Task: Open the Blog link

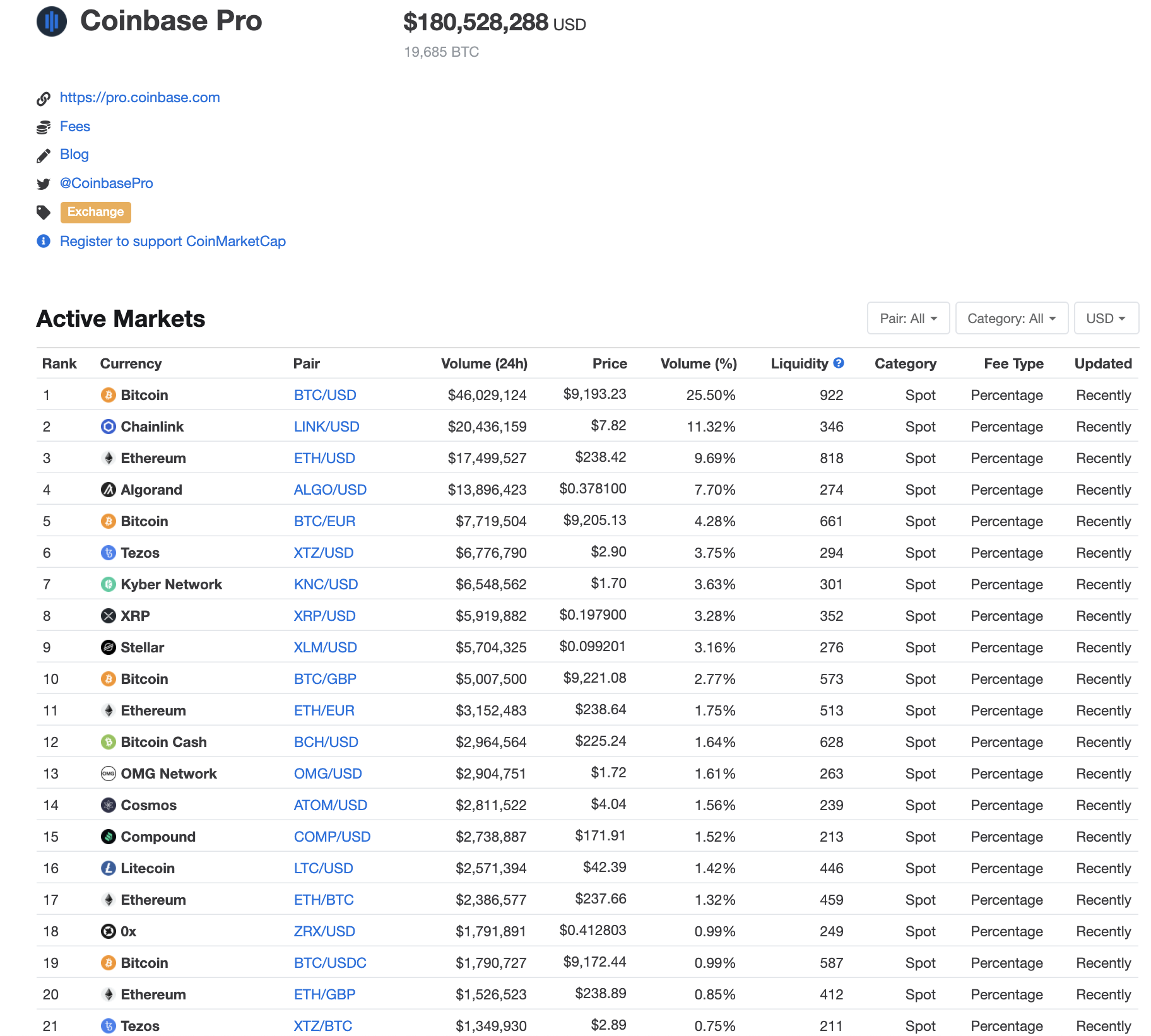Action: coord(74,155)
